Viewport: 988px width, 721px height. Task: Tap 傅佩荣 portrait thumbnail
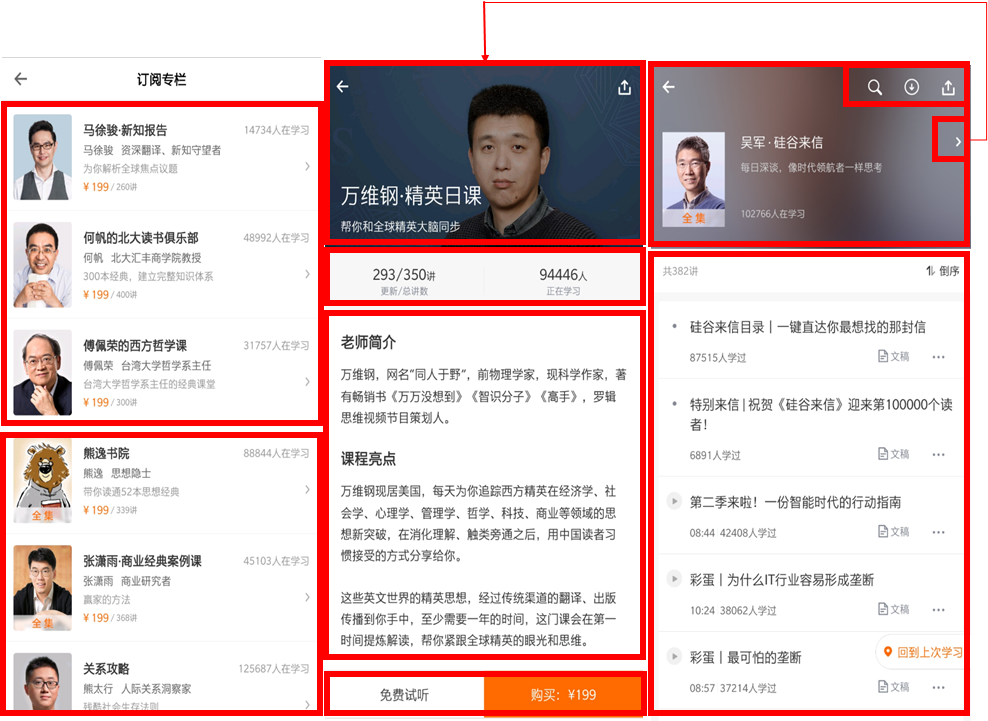click(x=42, y=372)
